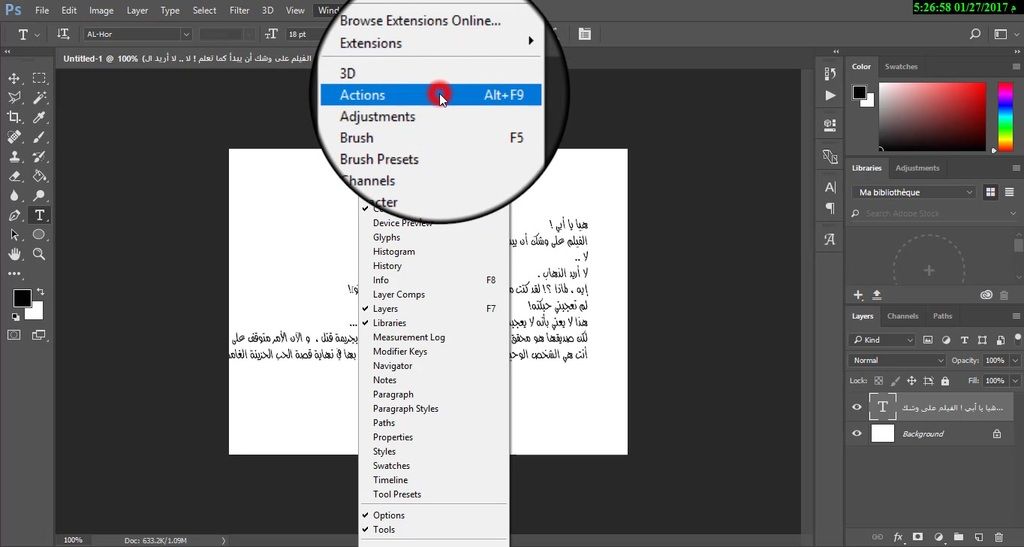
Task: Open collapsed Paragraph panel icon
Action: 830,208
